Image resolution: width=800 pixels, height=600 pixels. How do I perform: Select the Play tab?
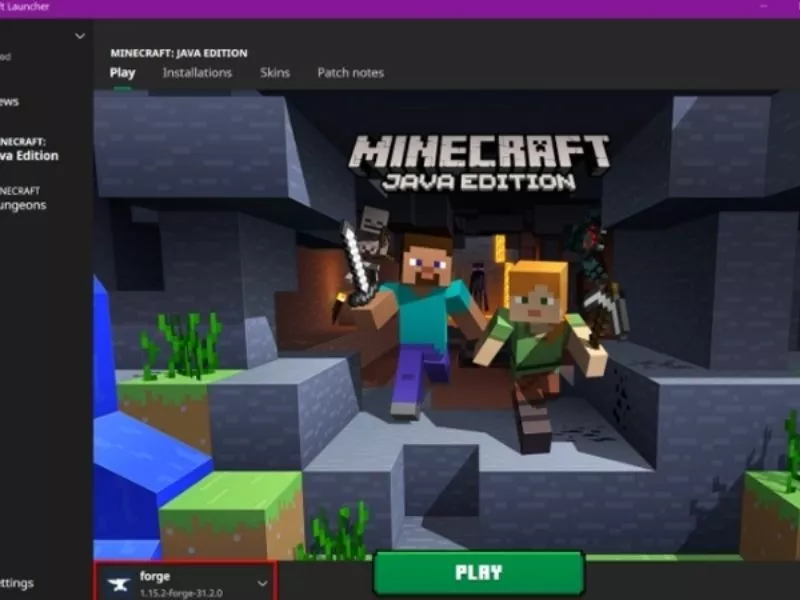click(x=122, y=73)
